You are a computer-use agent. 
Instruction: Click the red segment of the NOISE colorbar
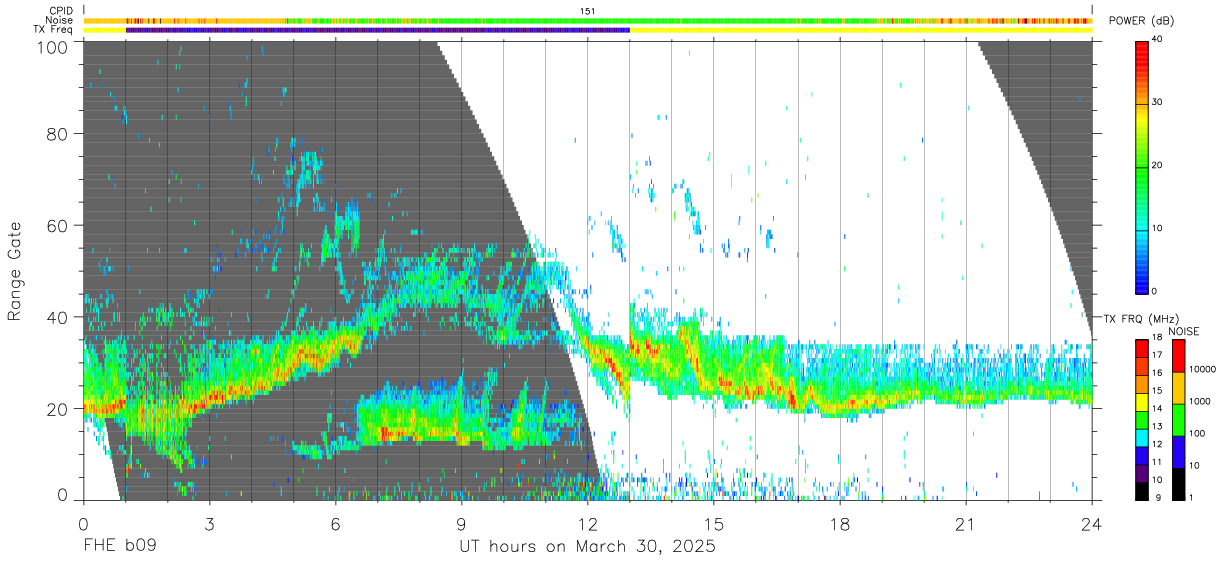[x=1177, y=356]
